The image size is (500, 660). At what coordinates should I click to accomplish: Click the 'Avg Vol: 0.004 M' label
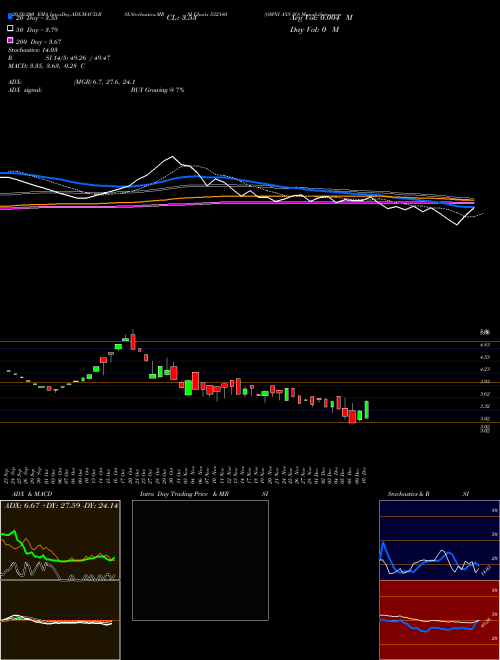[x=321, y=18]
